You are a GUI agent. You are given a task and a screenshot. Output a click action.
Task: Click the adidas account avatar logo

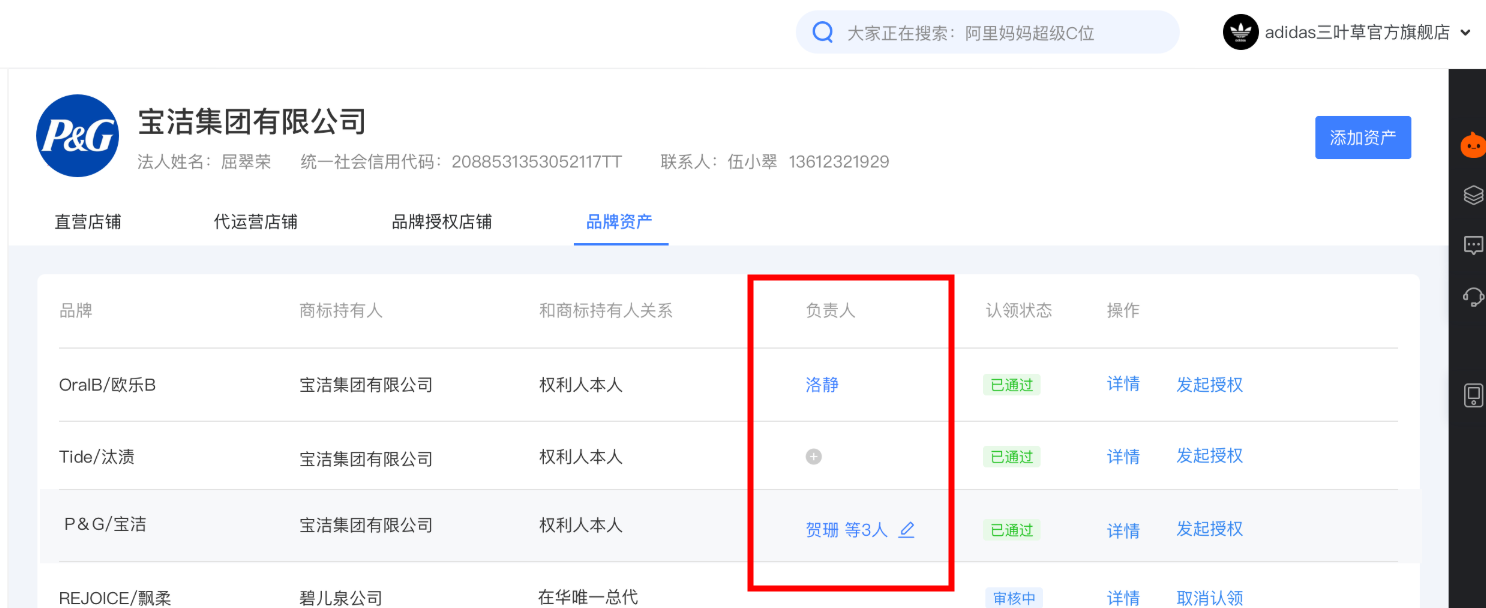click(1240, 32)
